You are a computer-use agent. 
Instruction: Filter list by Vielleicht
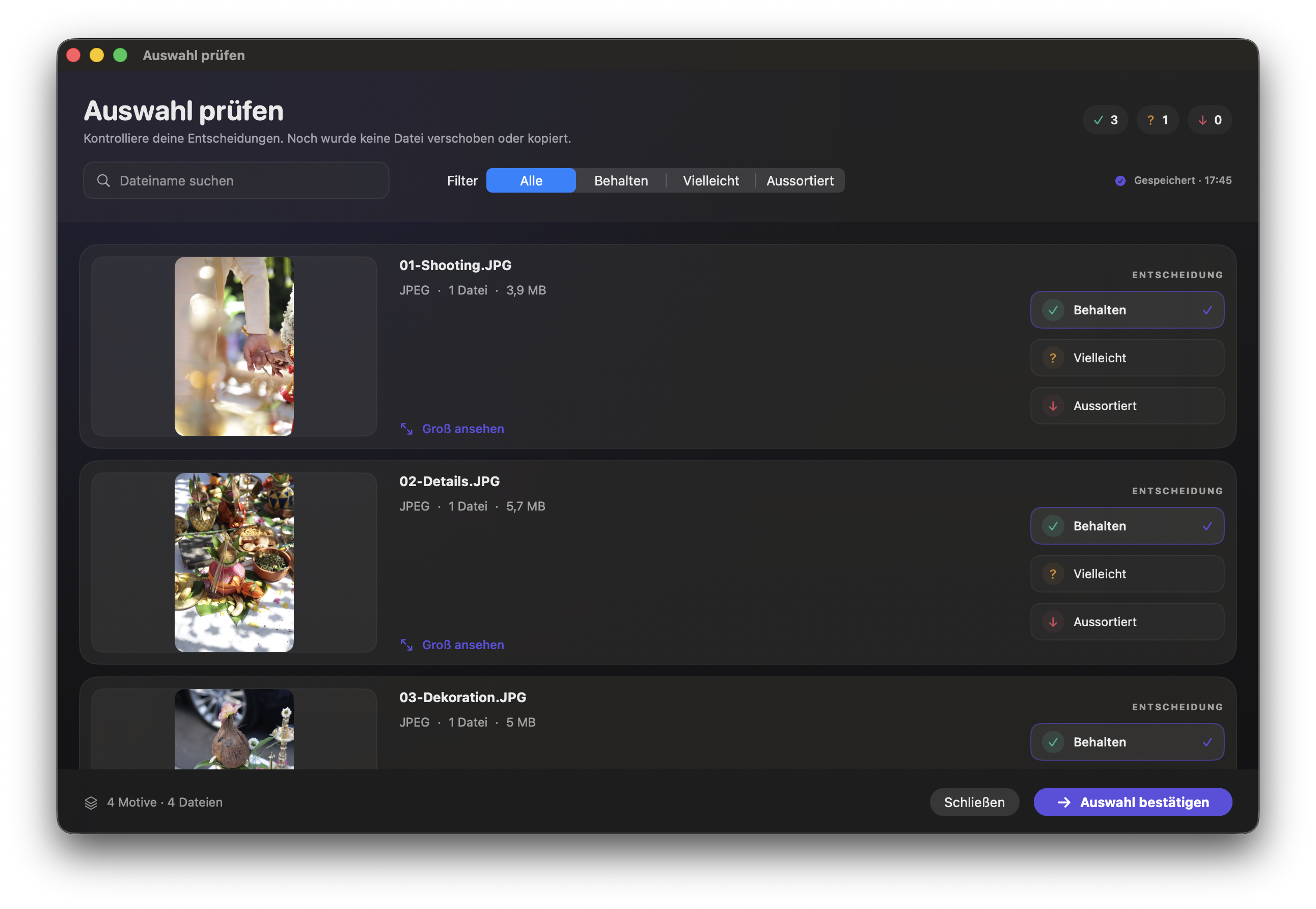point(711,180)
